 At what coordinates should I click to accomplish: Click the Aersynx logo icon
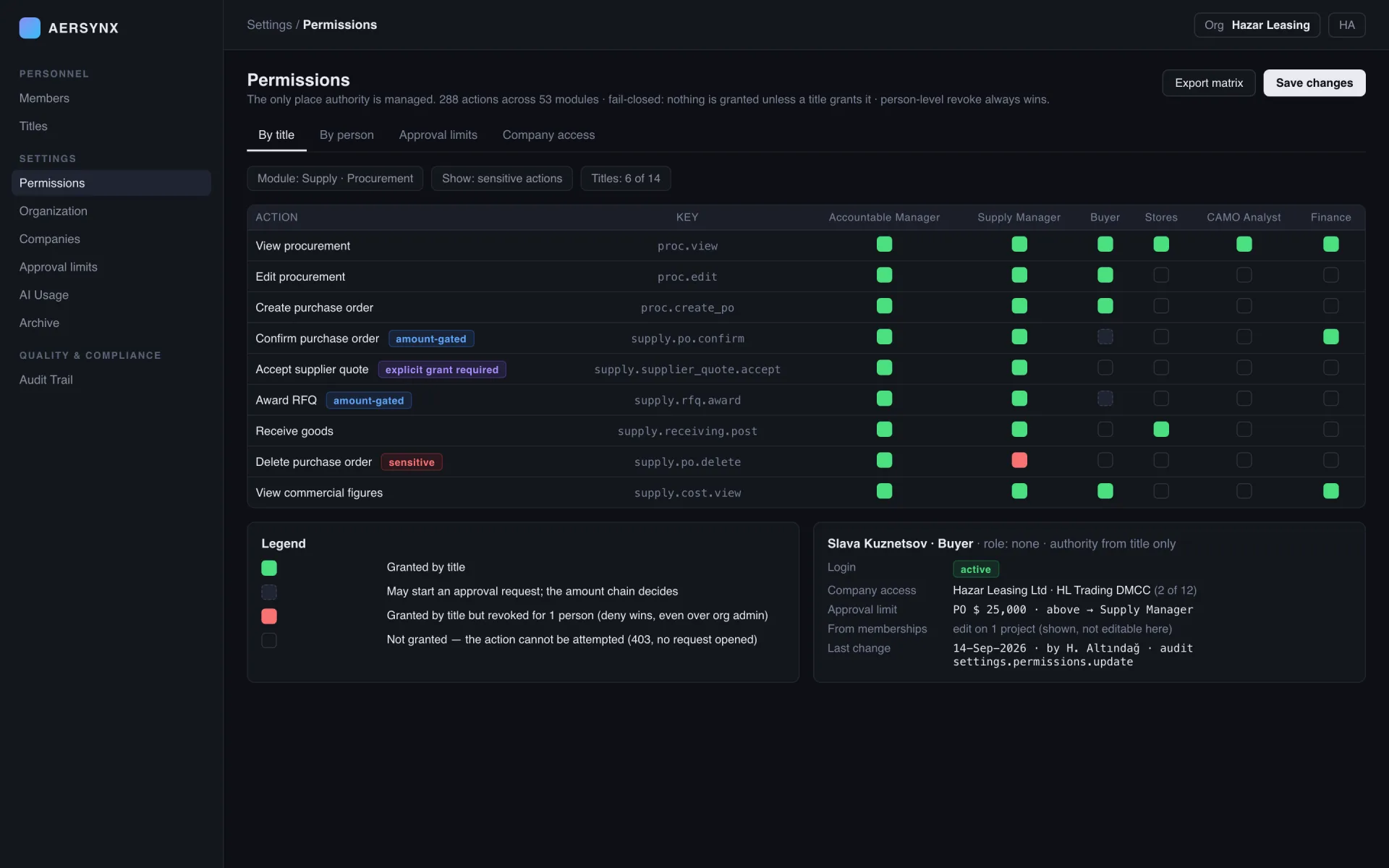coord(30,27)
